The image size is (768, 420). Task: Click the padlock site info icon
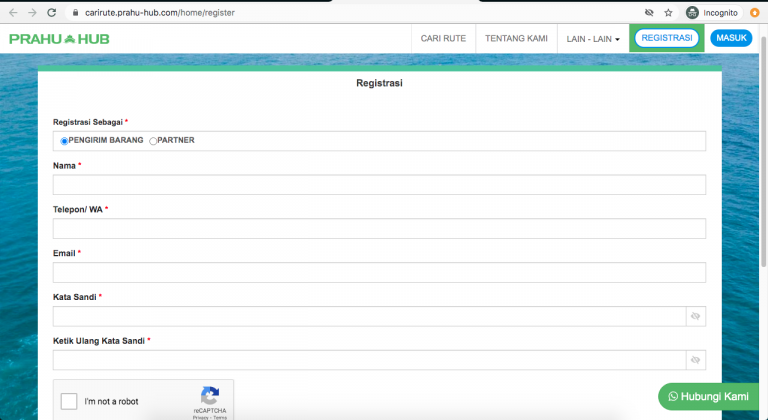tap(76, 13)
